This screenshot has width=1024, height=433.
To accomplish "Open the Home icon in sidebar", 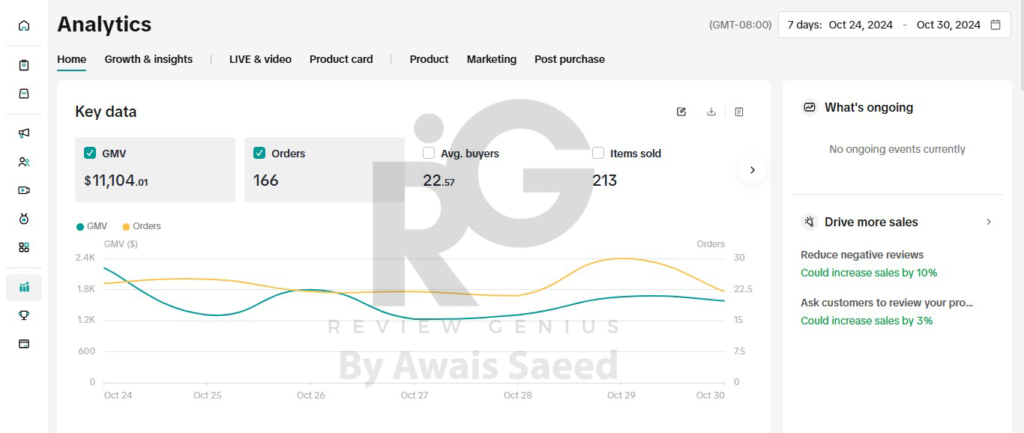I will click(24, 26).
